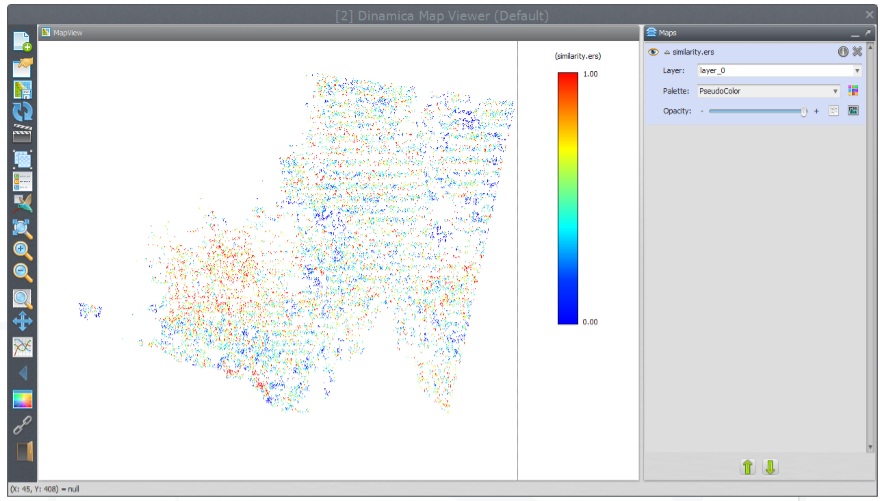Toggle visibility eye of similarity.ers layer
The height and width of the screenshot is (501, 886).
click(x=652, y=51)
